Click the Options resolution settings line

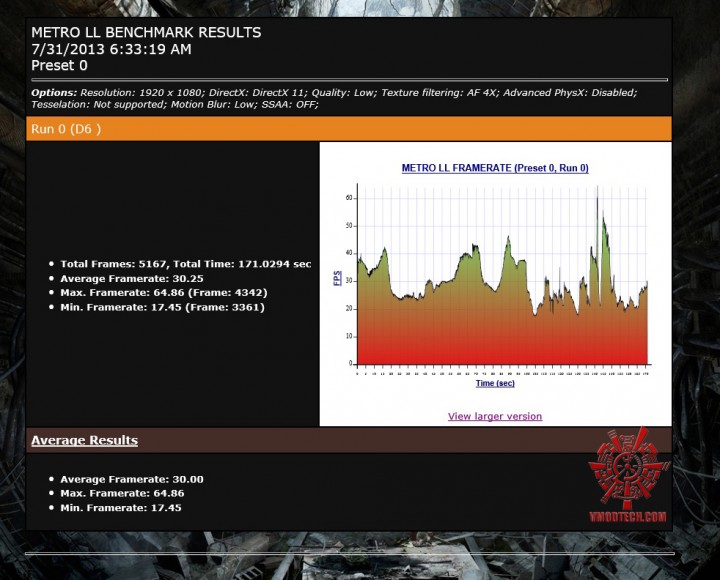(334, 92)
